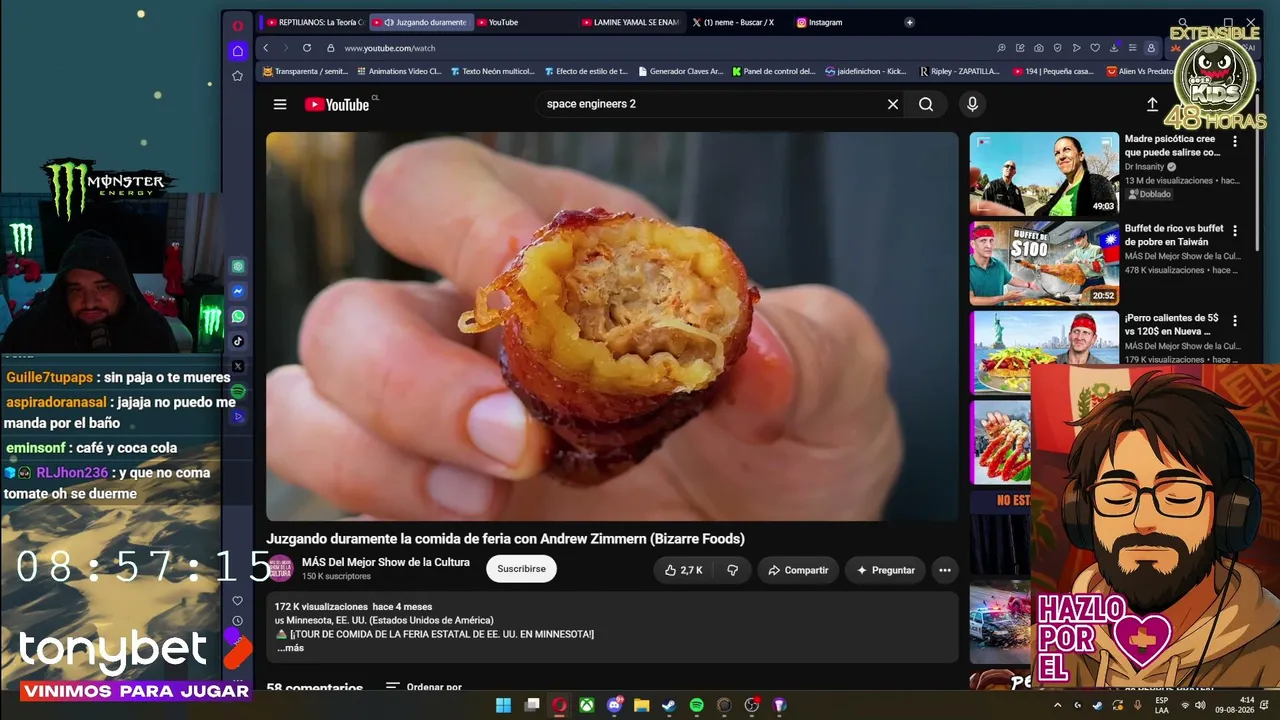The height and width of the screenshot is (720, 1280).
Task: Open Spotify from the taskbar
Action: click(x=697, y=705)
